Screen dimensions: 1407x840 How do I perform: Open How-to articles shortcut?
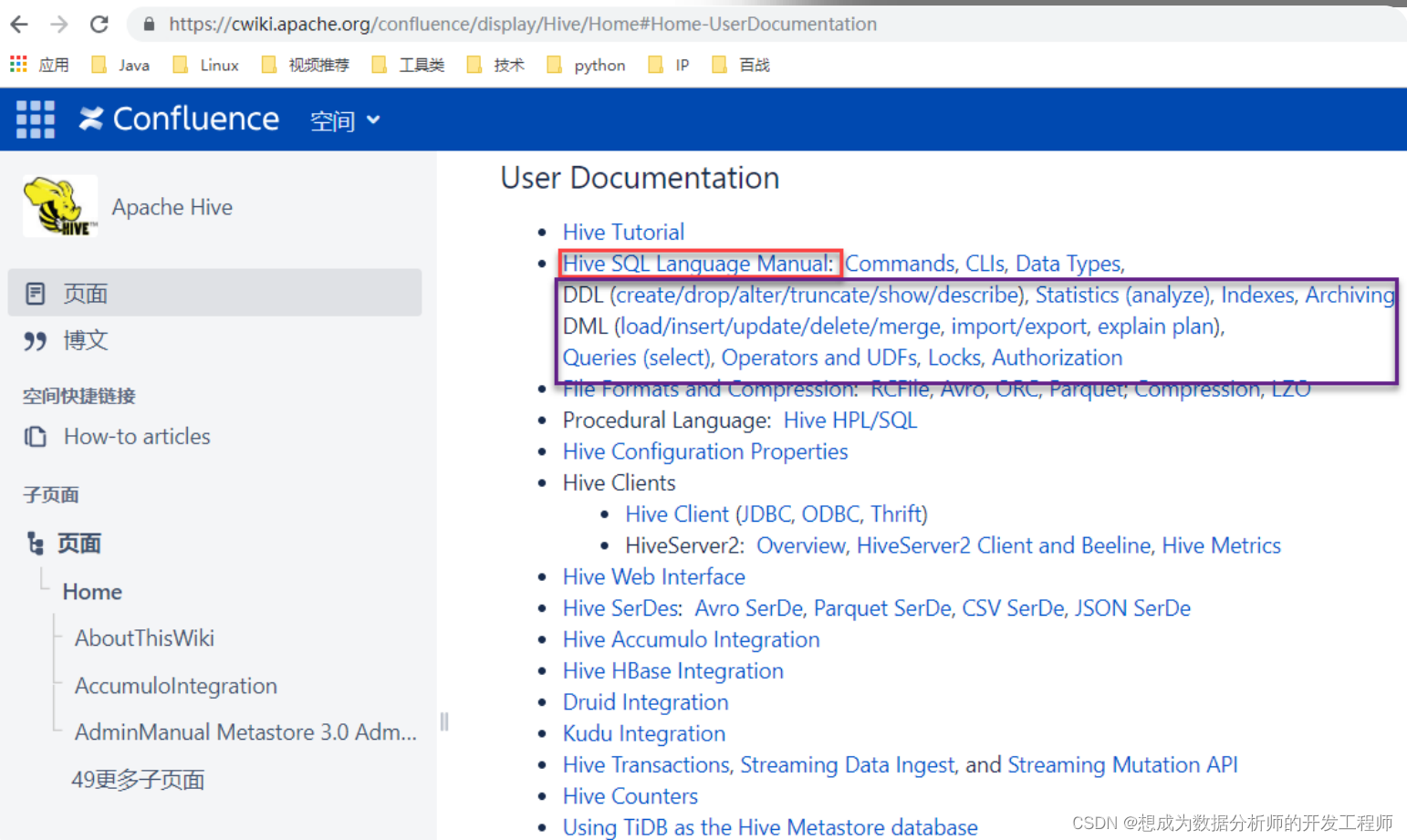point(137,437)
